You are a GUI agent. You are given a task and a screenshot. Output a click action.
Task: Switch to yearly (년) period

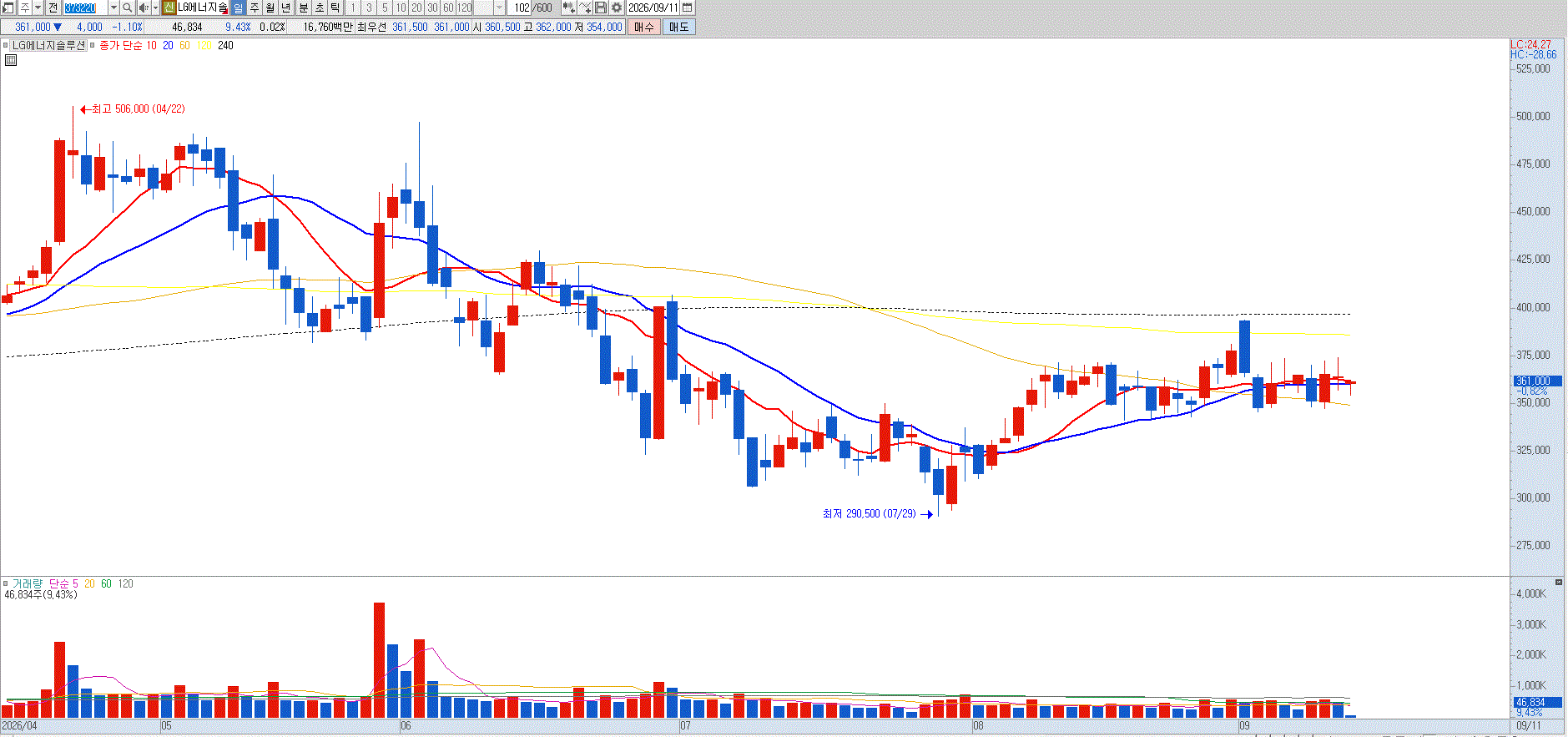click(x=286, y=8)
